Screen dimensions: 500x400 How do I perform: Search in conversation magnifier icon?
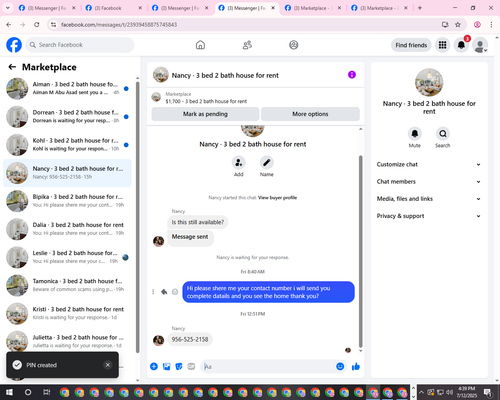(x=443, y=134)
